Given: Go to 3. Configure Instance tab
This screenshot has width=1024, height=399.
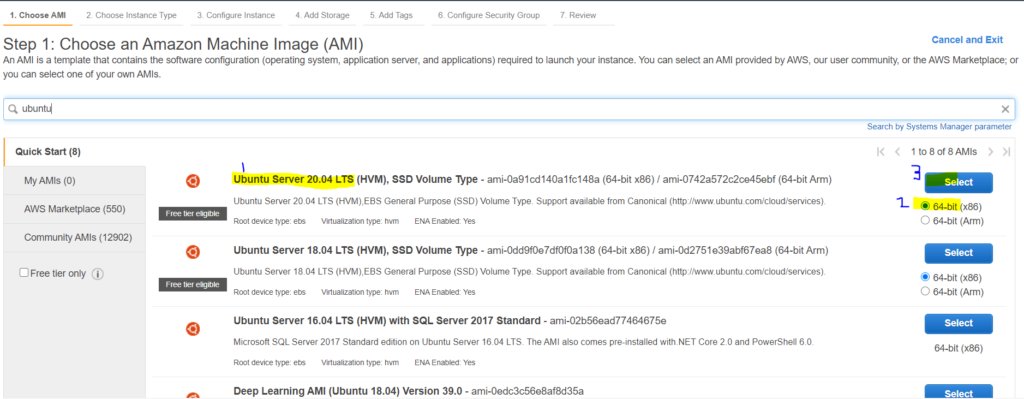Looking at the screenshot, I should click(x=236, y=15).
